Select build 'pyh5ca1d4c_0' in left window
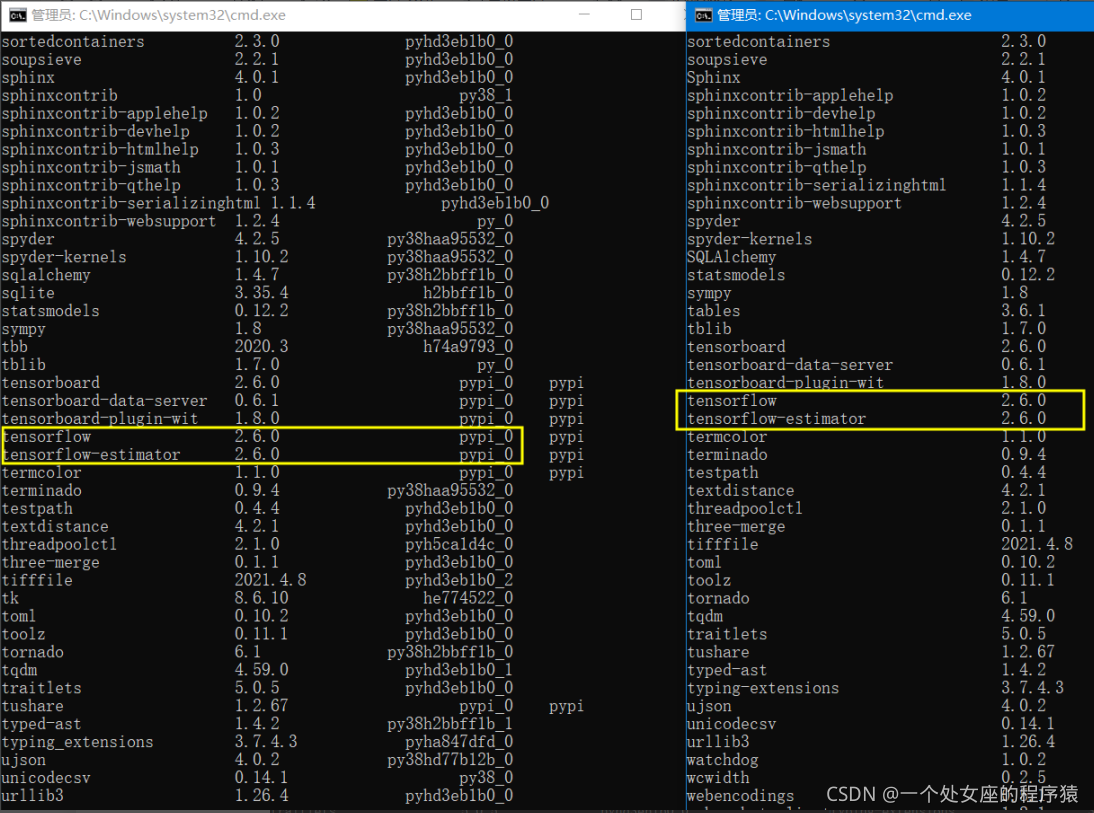 pyautogui.click(x=459, y=544)
